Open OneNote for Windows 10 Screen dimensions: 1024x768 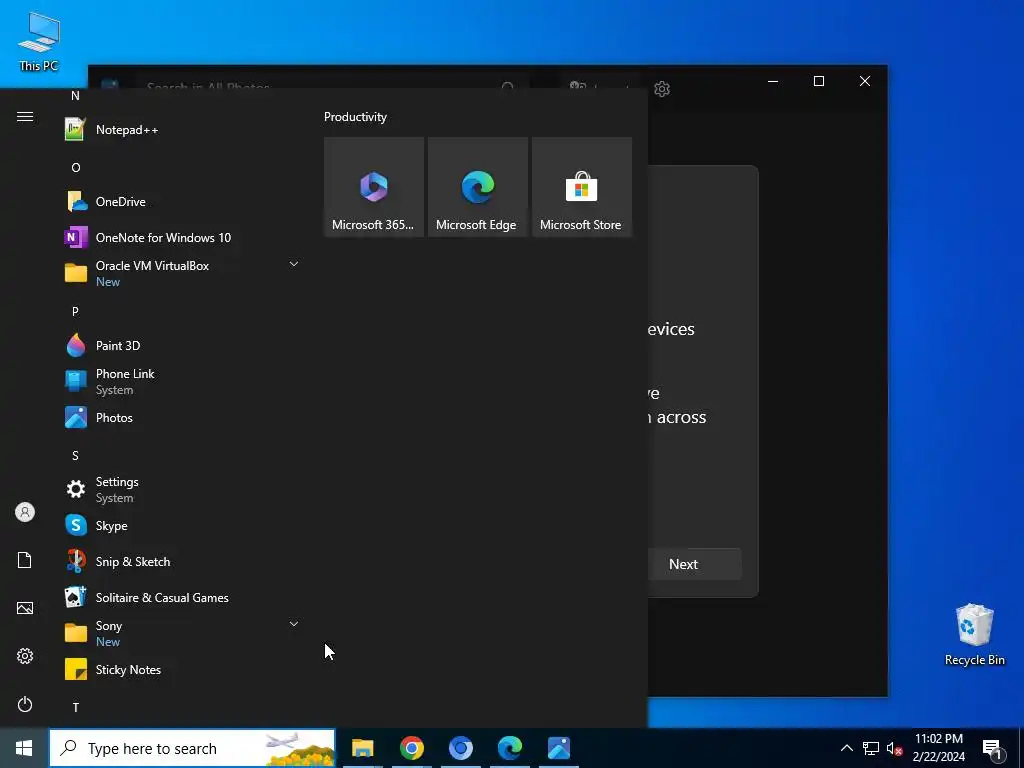click(x=180, y=238)
